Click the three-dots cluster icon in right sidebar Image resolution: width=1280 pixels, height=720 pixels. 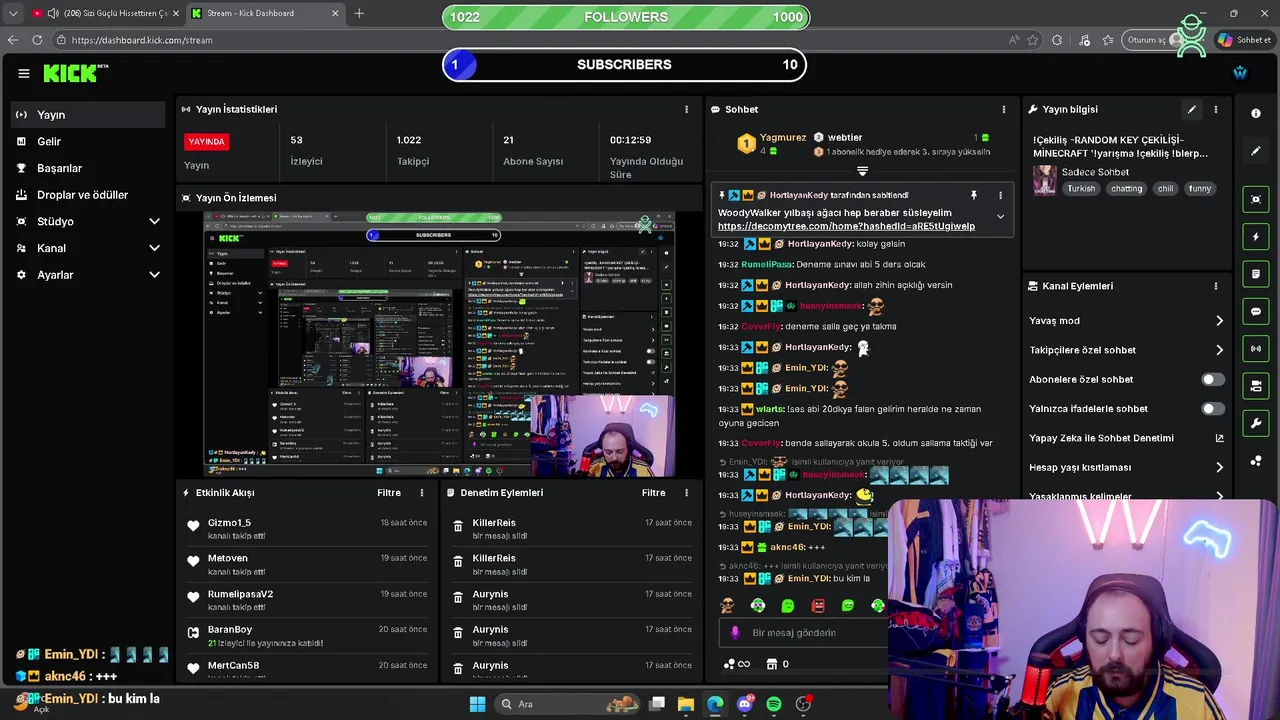pyautogui.click(x=1256, y=461)
